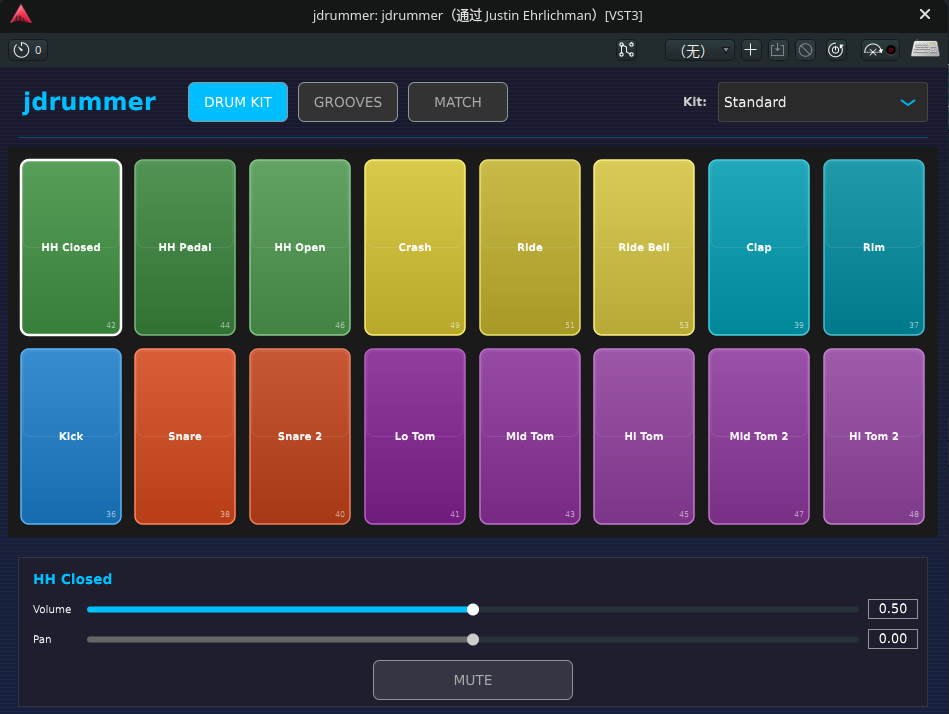The height and width of the screenshot is (714, 949).
Task: Select the Mid Tom 2 pad
Action: [759, 436]
